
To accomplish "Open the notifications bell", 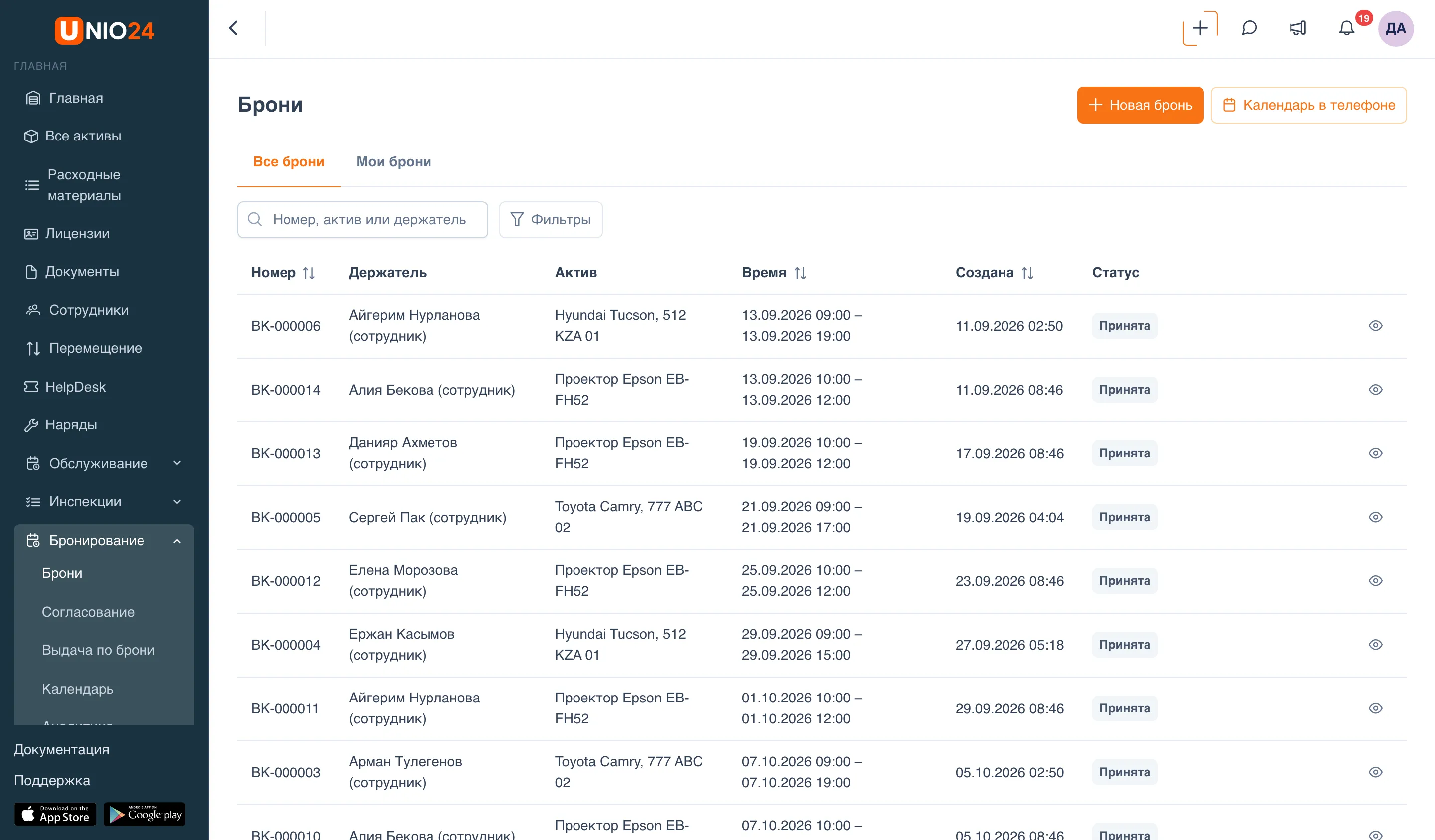I will [1346, 28].
